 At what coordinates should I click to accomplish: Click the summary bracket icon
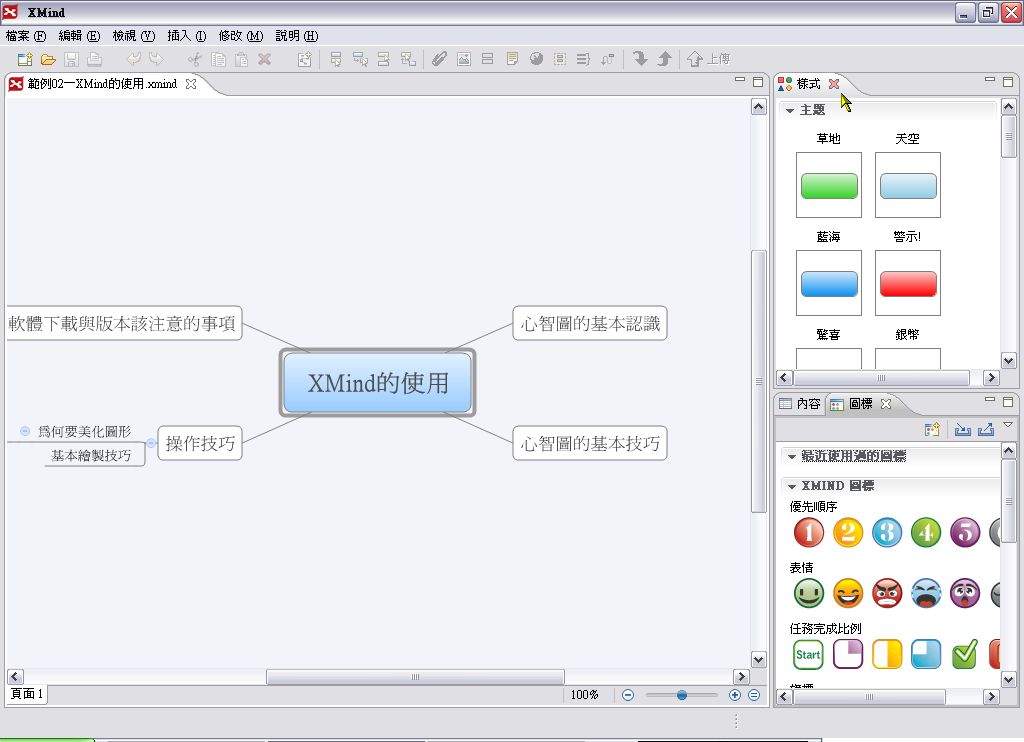[x=583, y=59]
